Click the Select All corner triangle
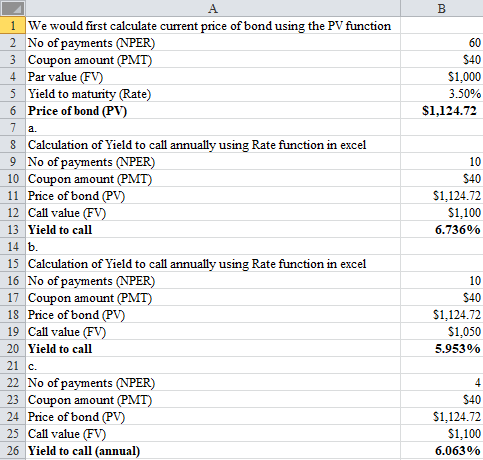This screenshot has height=460, width=483. pos(13,8)
